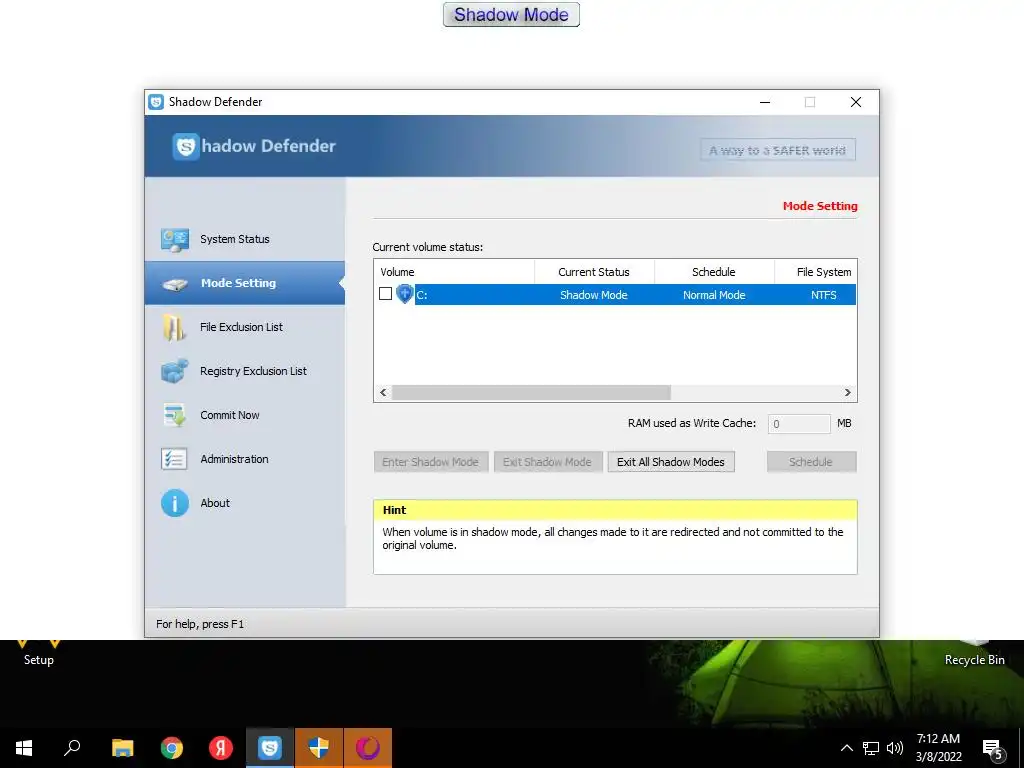1024x768 pixels.
Task: Click the System Status monitor icon
Action: coord(175,240)
